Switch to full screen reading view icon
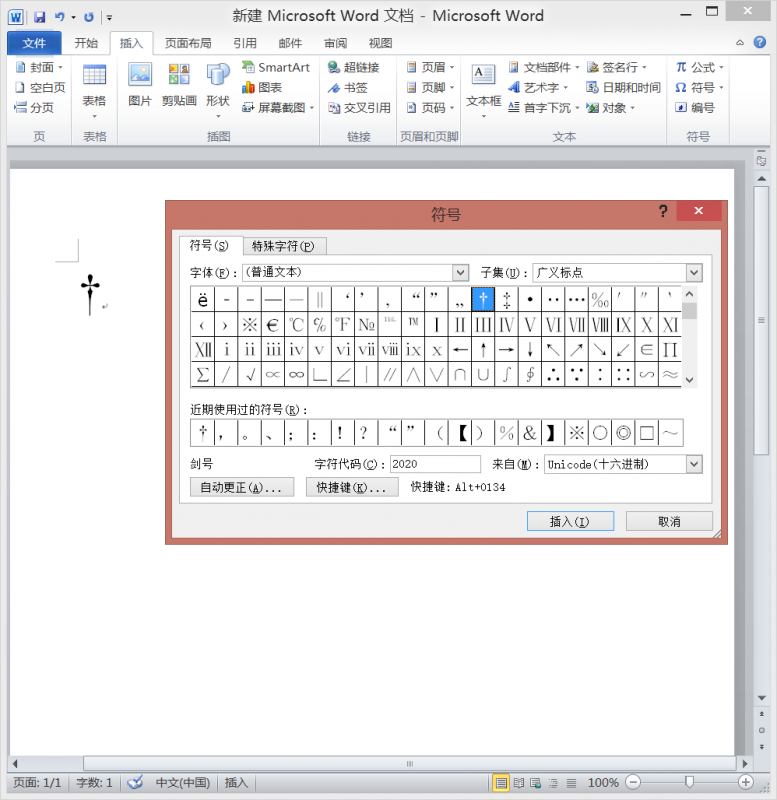This screenshot has height=800, width=777. coord(519,783)
